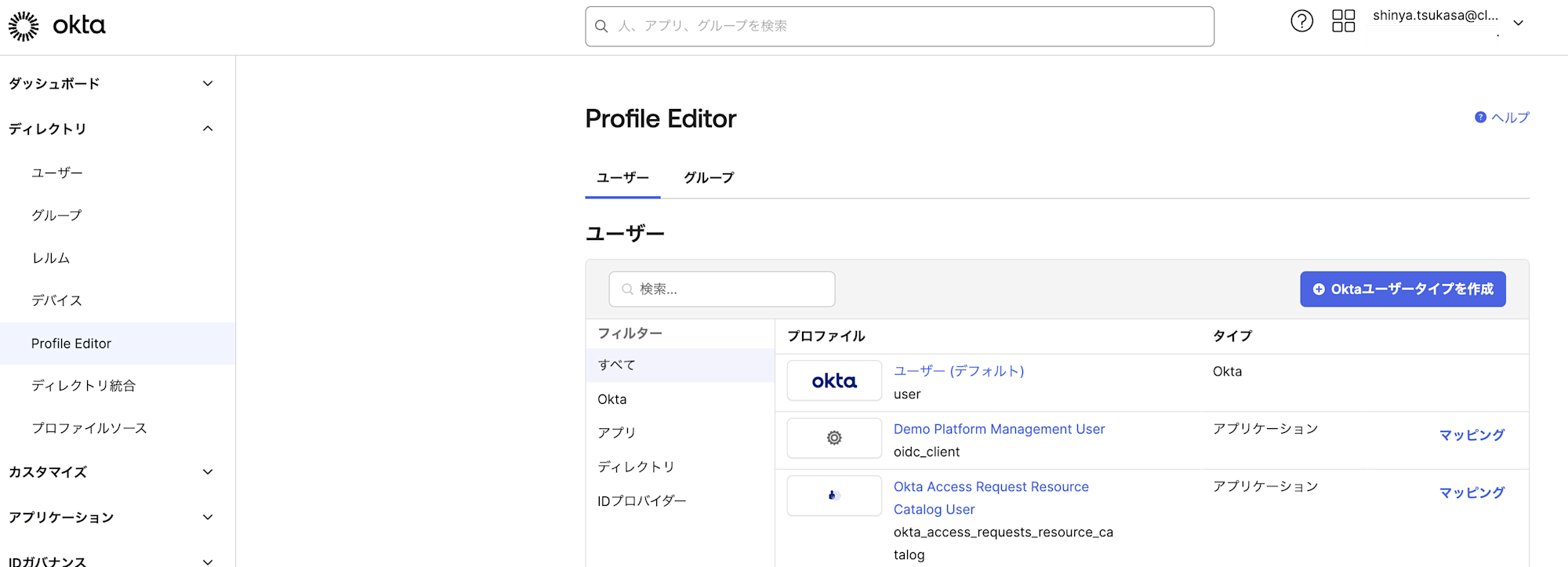
Task: Click マッピング for Okta Access Request Resource Catalog
Action: tap(1472, 492)
